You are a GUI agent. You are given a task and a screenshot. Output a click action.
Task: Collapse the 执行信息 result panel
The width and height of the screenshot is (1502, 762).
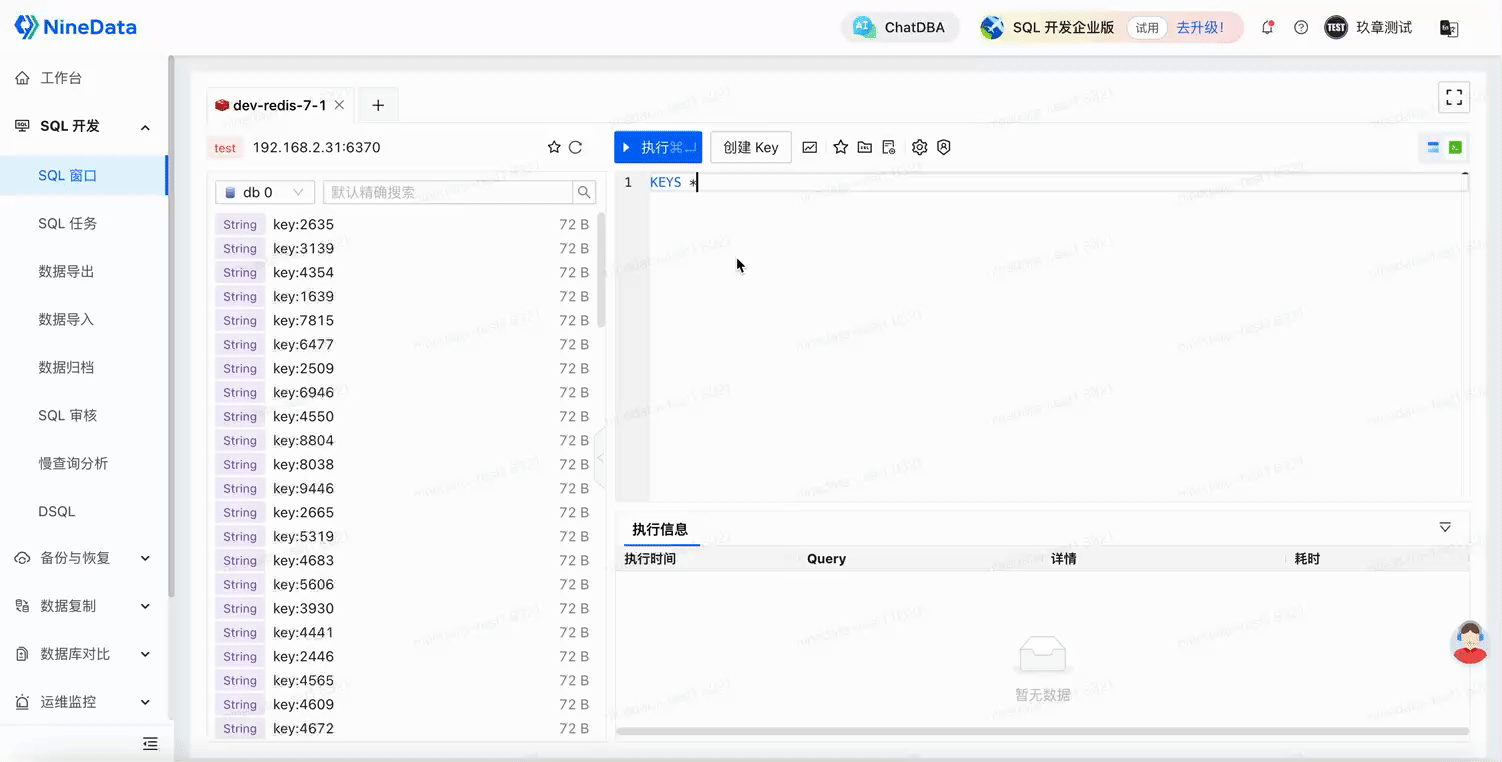1445,527
